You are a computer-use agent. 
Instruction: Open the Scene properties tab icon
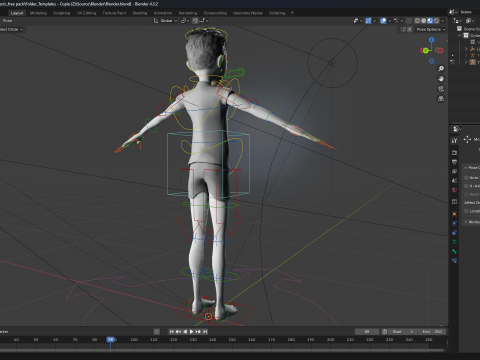[454, 181]
